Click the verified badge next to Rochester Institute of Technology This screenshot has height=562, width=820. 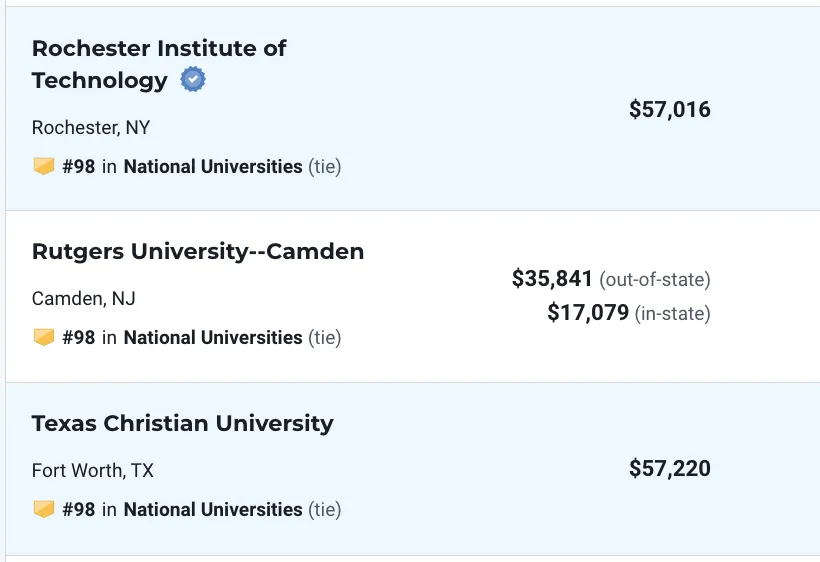(x=193, y=79)
